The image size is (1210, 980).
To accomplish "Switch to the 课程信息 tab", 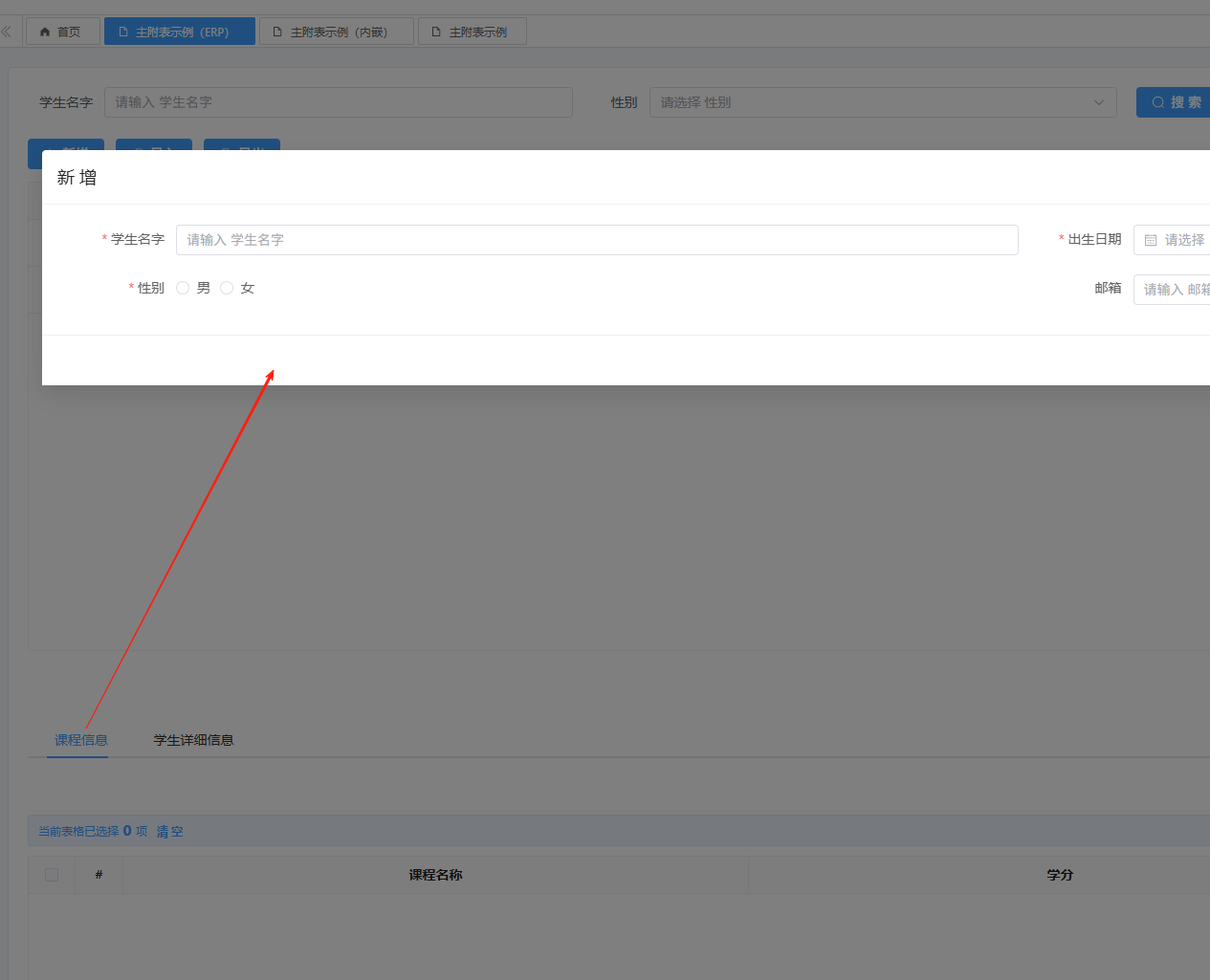I will coord(81,740).
